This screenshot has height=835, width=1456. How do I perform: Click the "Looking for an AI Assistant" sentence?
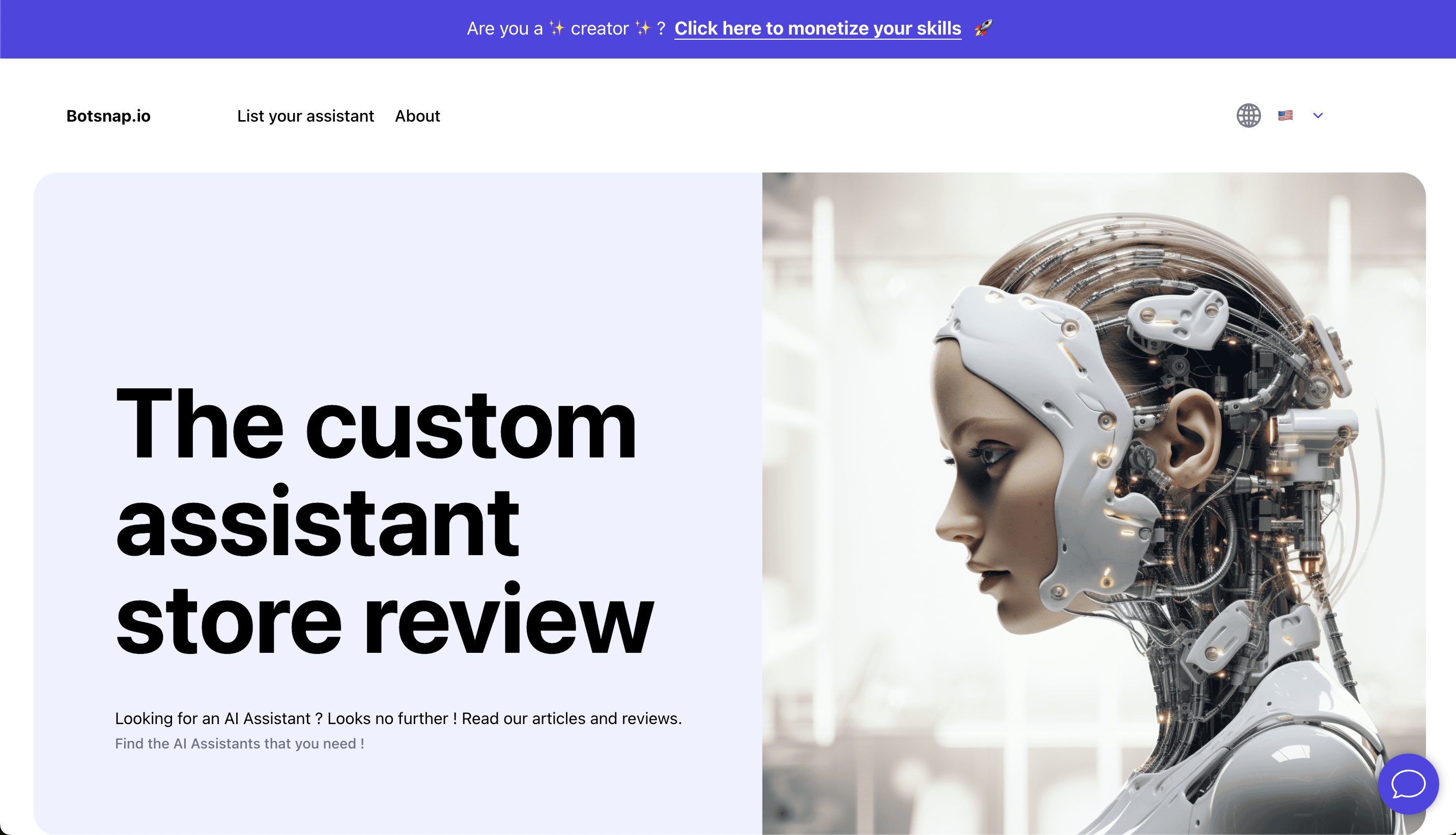(398, 718)
